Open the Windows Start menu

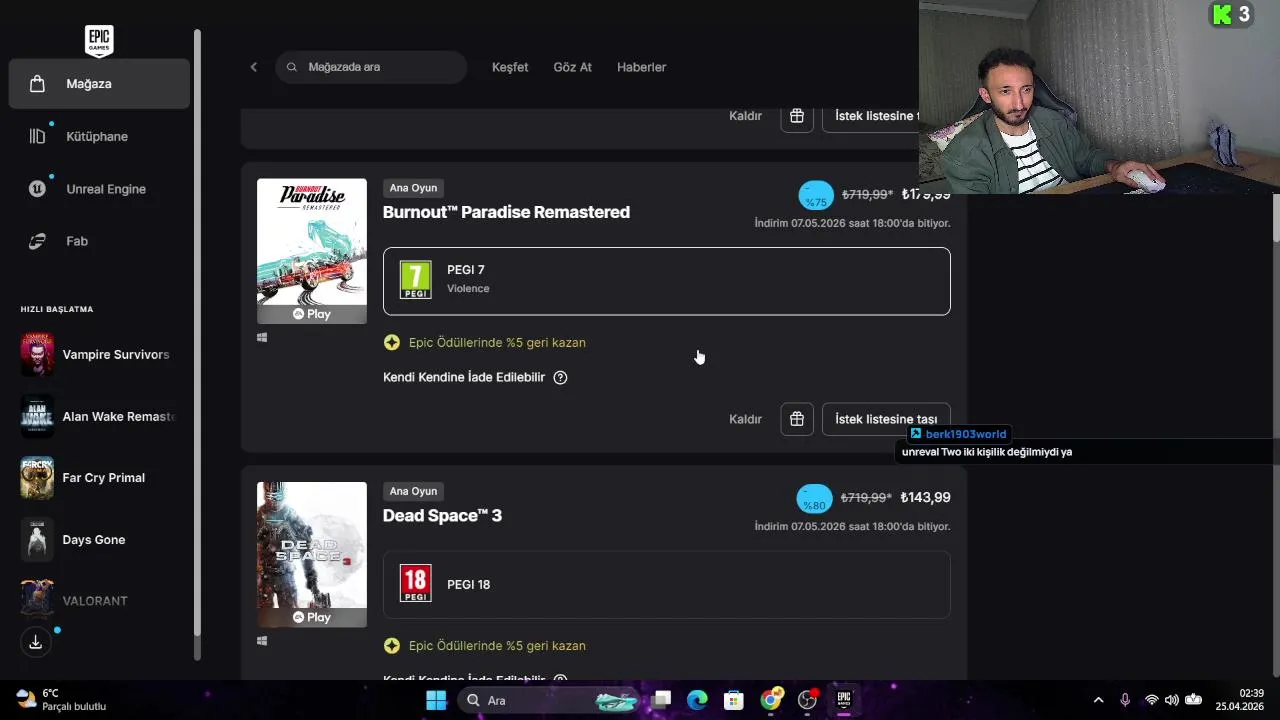436,700
